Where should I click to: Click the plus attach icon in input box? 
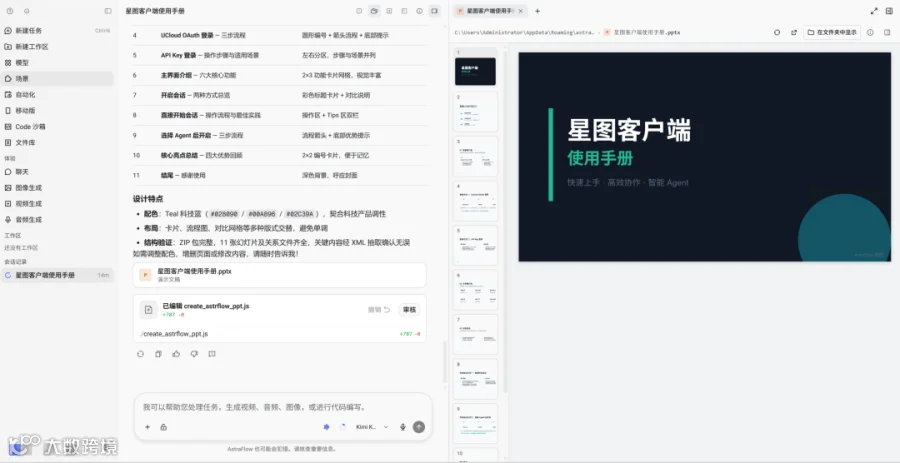(148, 427)
